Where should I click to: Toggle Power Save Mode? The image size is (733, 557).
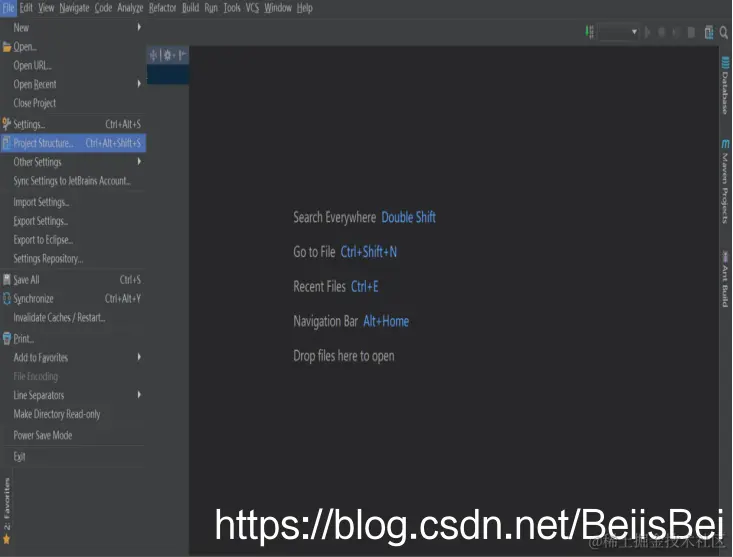point(73,436)
